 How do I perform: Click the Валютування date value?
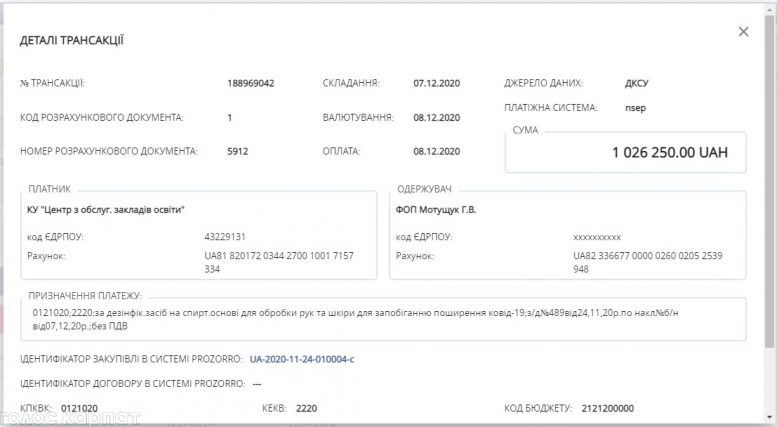436,117
